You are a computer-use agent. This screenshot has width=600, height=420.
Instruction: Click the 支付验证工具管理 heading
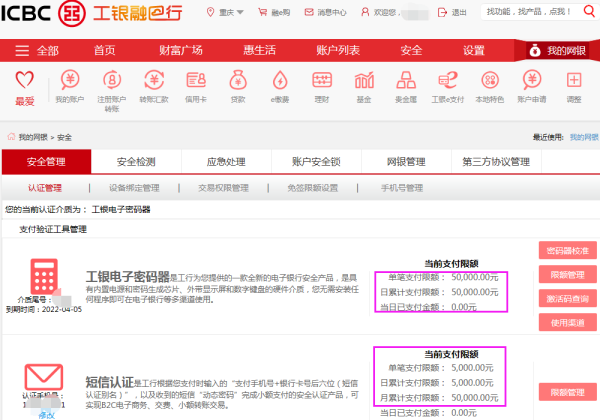(53, 229)
